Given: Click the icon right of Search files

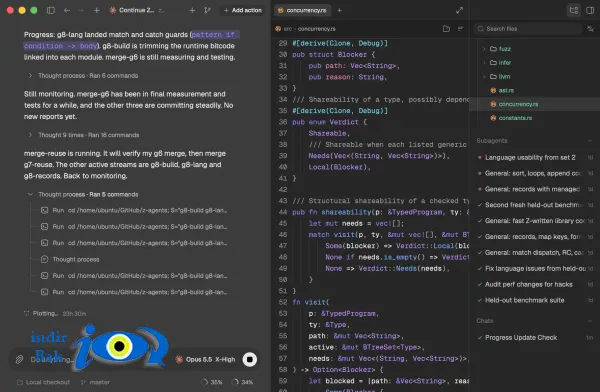Looking at the screenshot, I should (x=590, y=29).
